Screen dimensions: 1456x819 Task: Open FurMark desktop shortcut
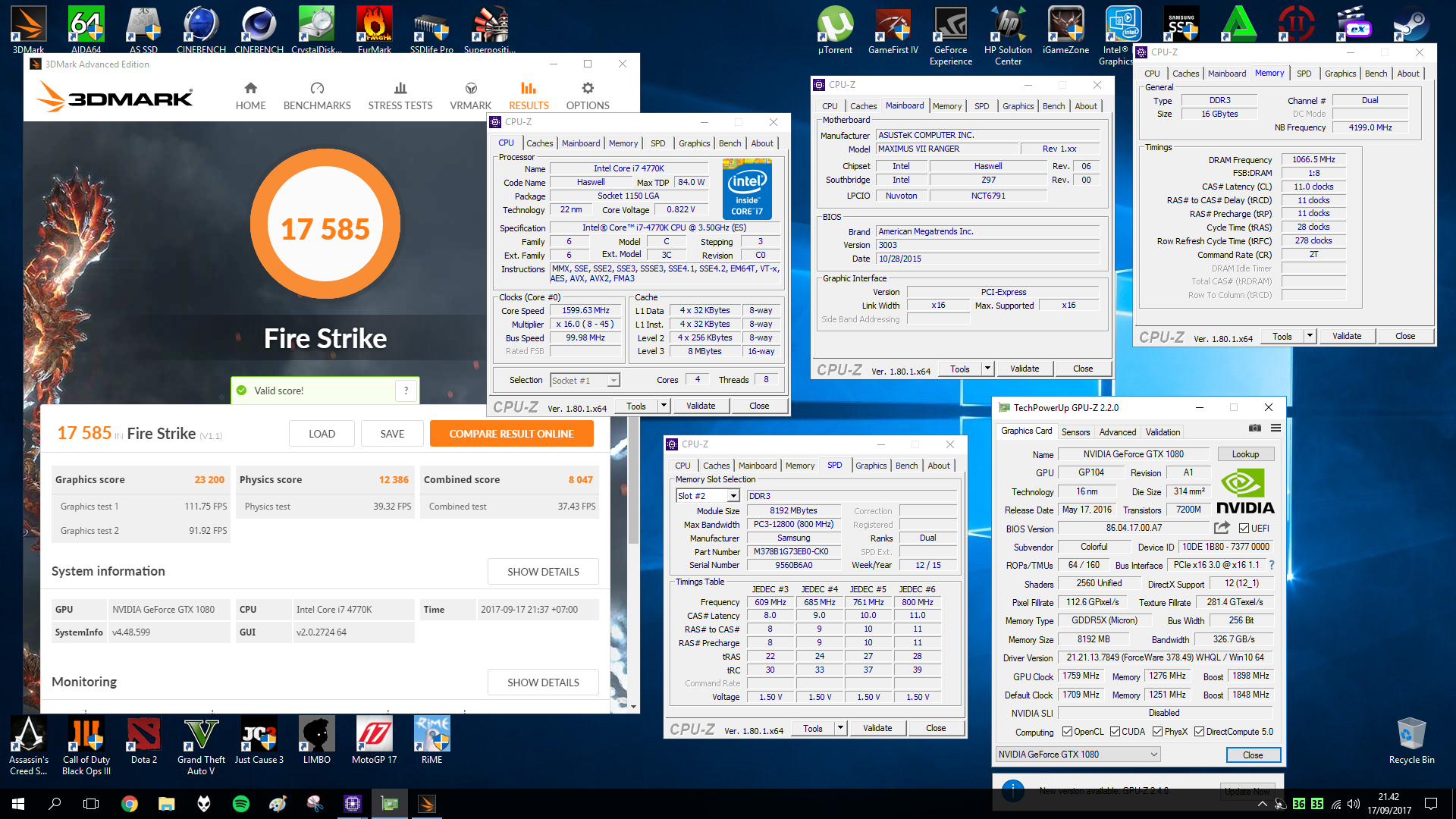(x=374, y=30)
